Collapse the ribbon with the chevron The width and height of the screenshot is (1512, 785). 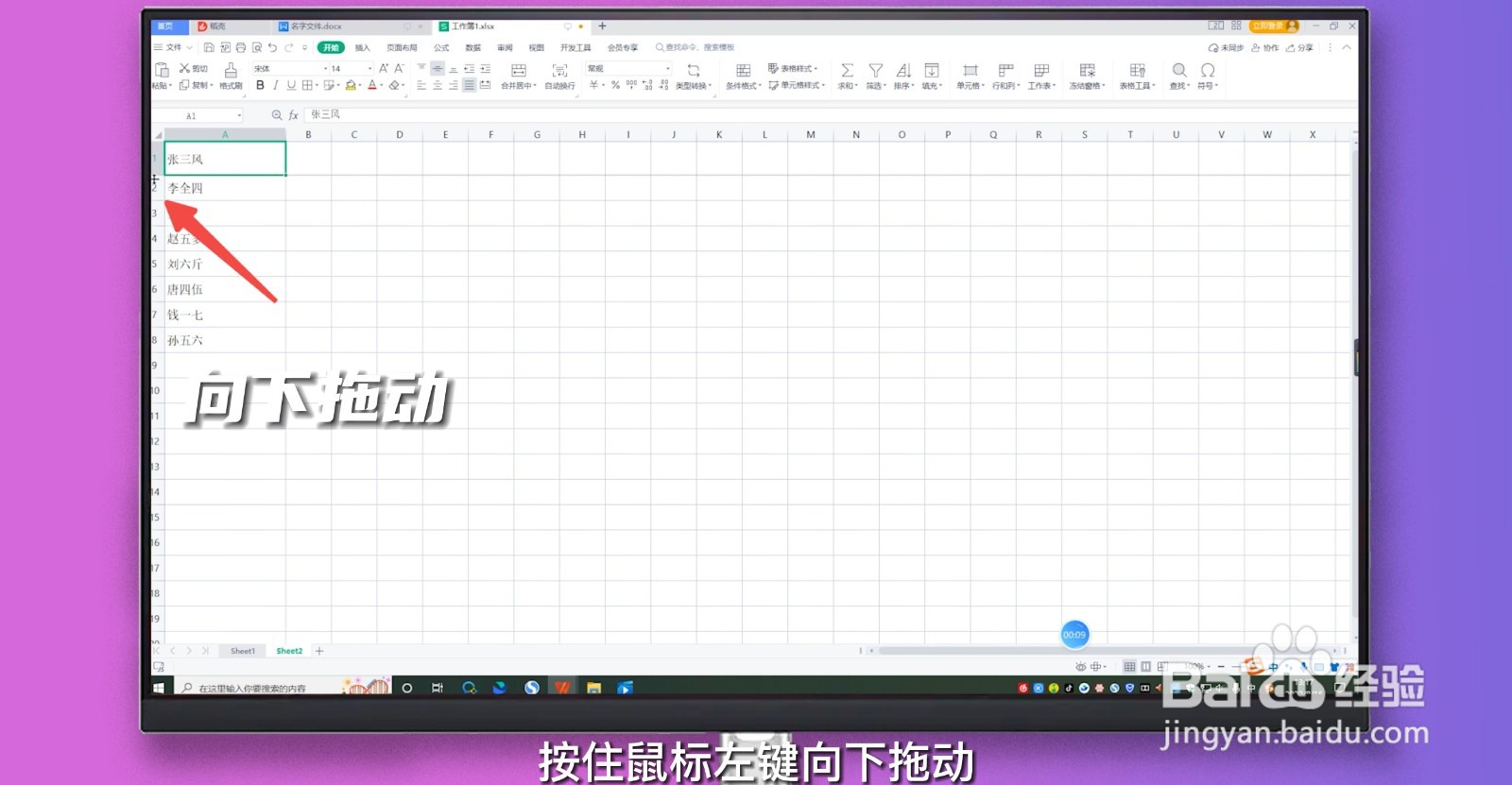click(1347, 47)
